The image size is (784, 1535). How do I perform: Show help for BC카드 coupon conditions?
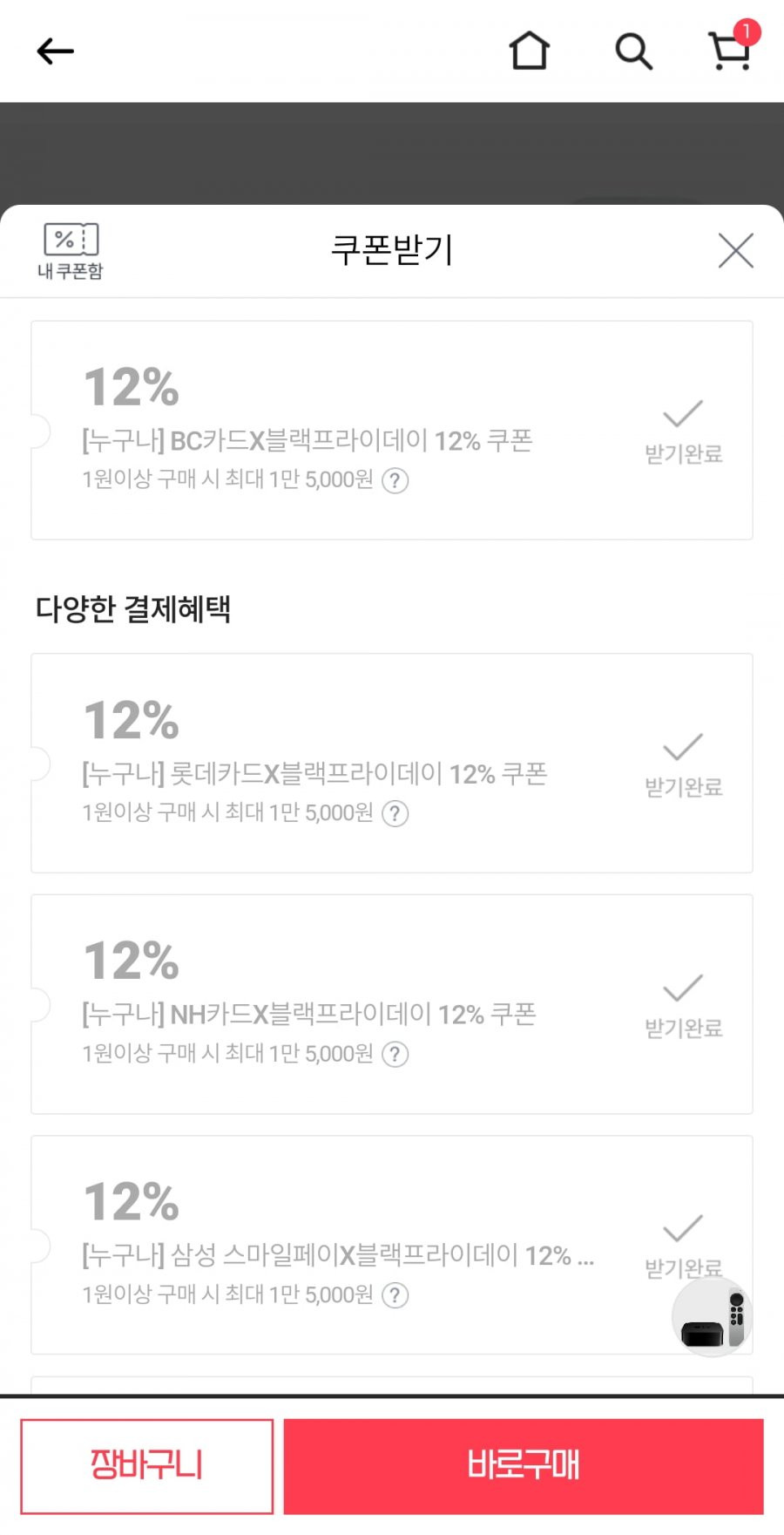pos(395,480)
